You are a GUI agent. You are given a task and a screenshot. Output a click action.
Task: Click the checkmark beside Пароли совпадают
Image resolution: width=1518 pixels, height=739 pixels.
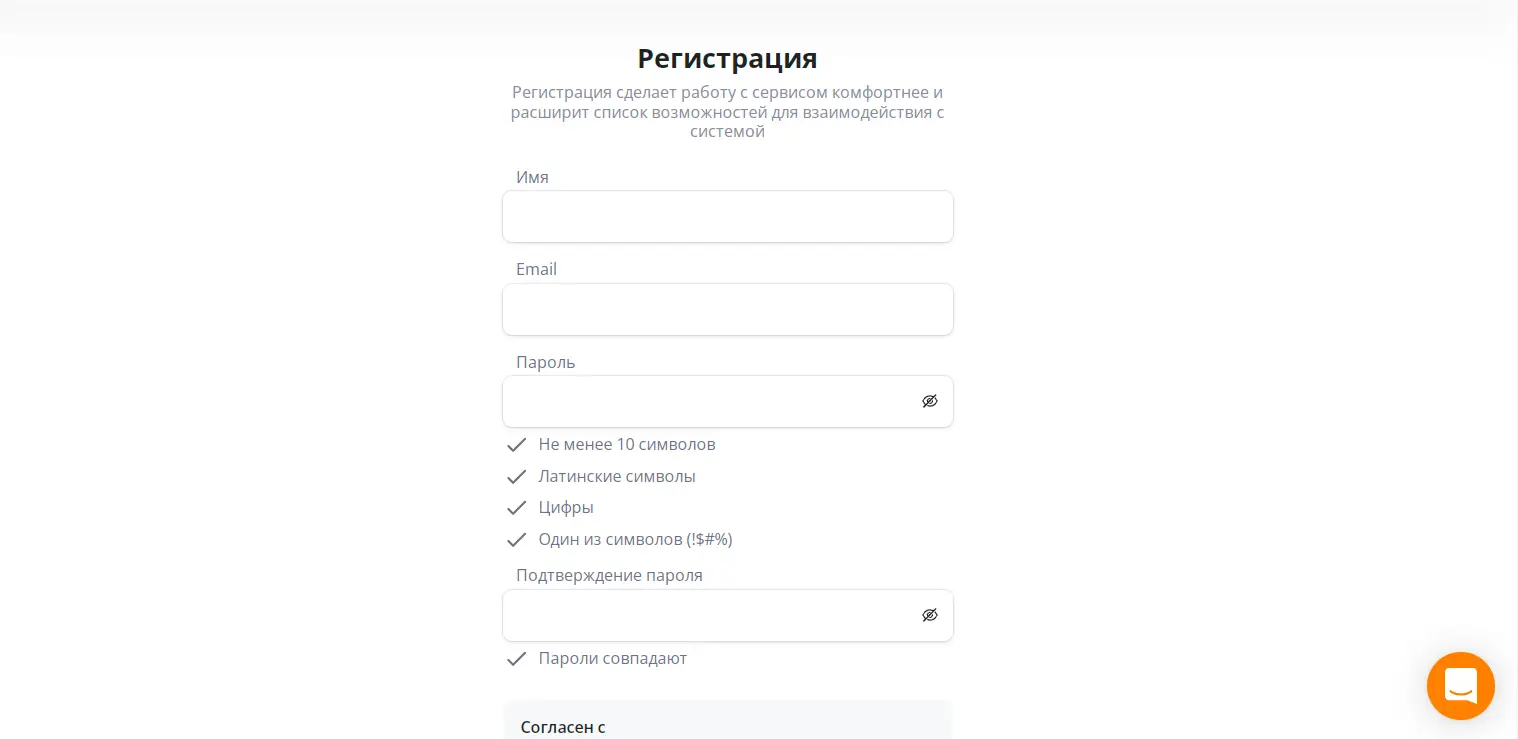click(516, 659)
